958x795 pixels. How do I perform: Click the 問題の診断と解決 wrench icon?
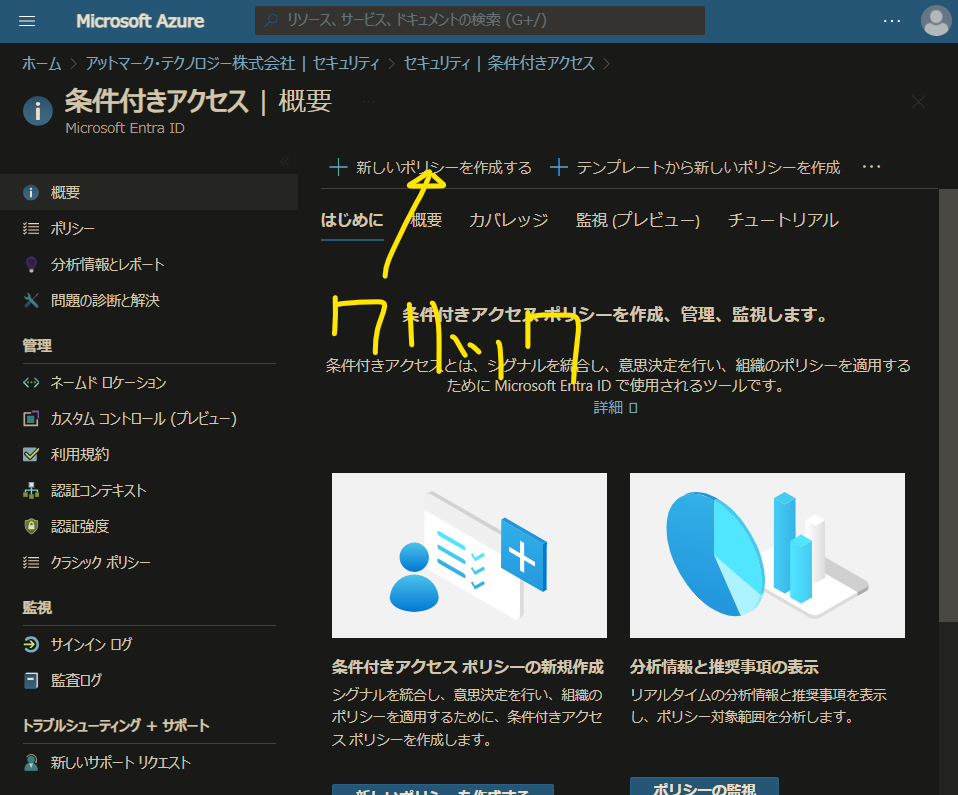(31, 300)
